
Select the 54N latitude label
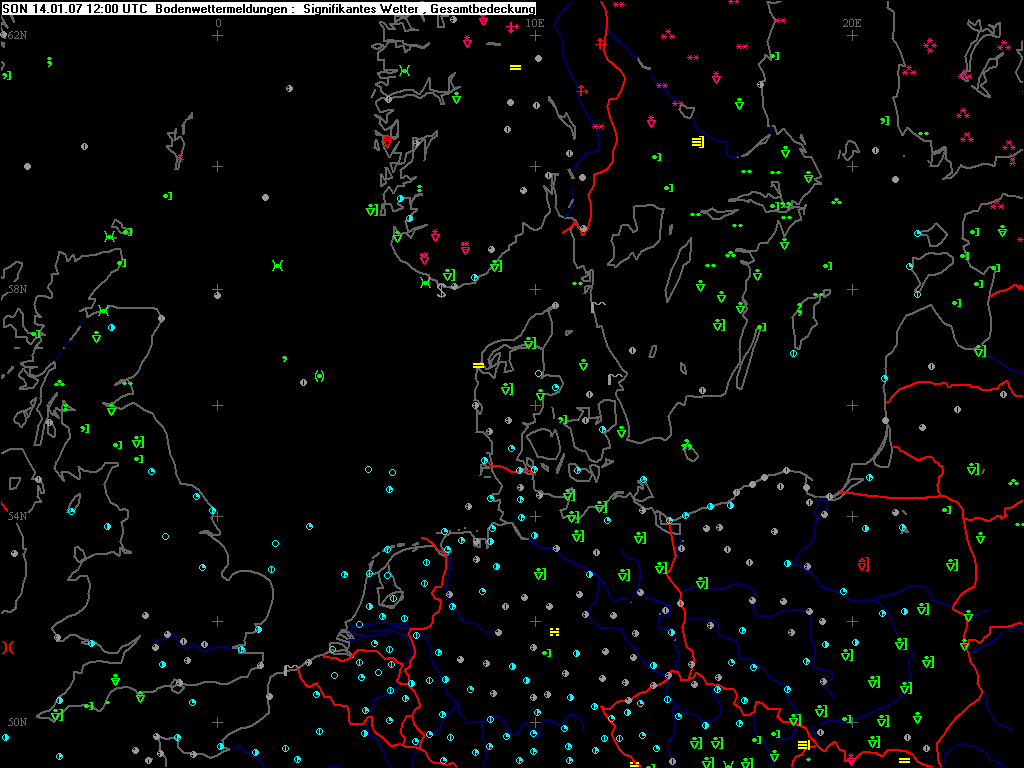15,516
